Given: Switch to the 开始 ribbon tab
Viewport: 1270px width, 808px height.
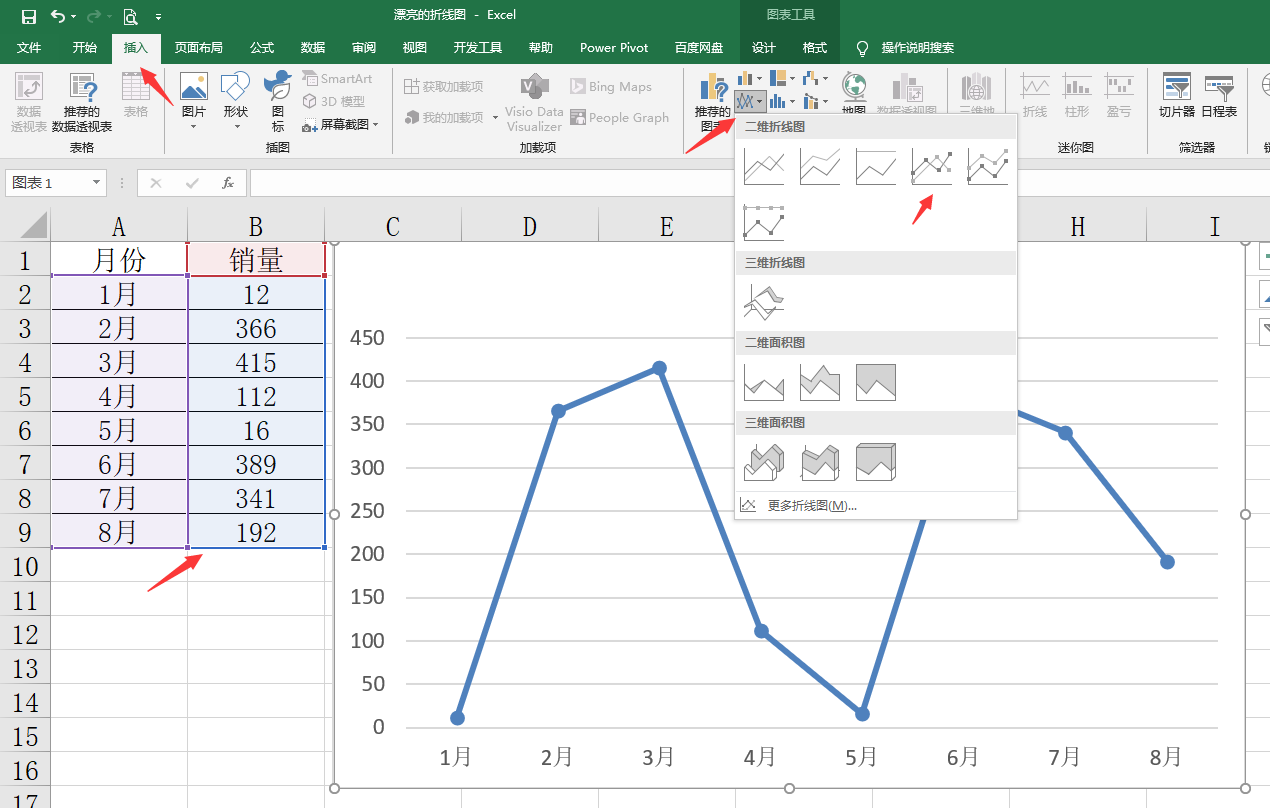Looking at the screenshot, I should click(85, 47).
